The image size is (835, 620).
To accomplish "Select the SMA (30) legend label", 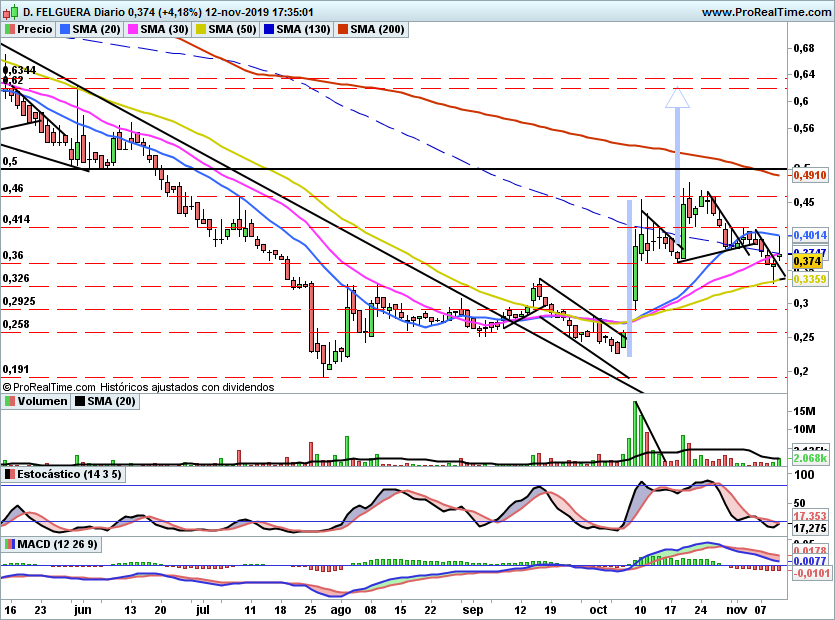I will pyautogui.click(x=164, y=29).
